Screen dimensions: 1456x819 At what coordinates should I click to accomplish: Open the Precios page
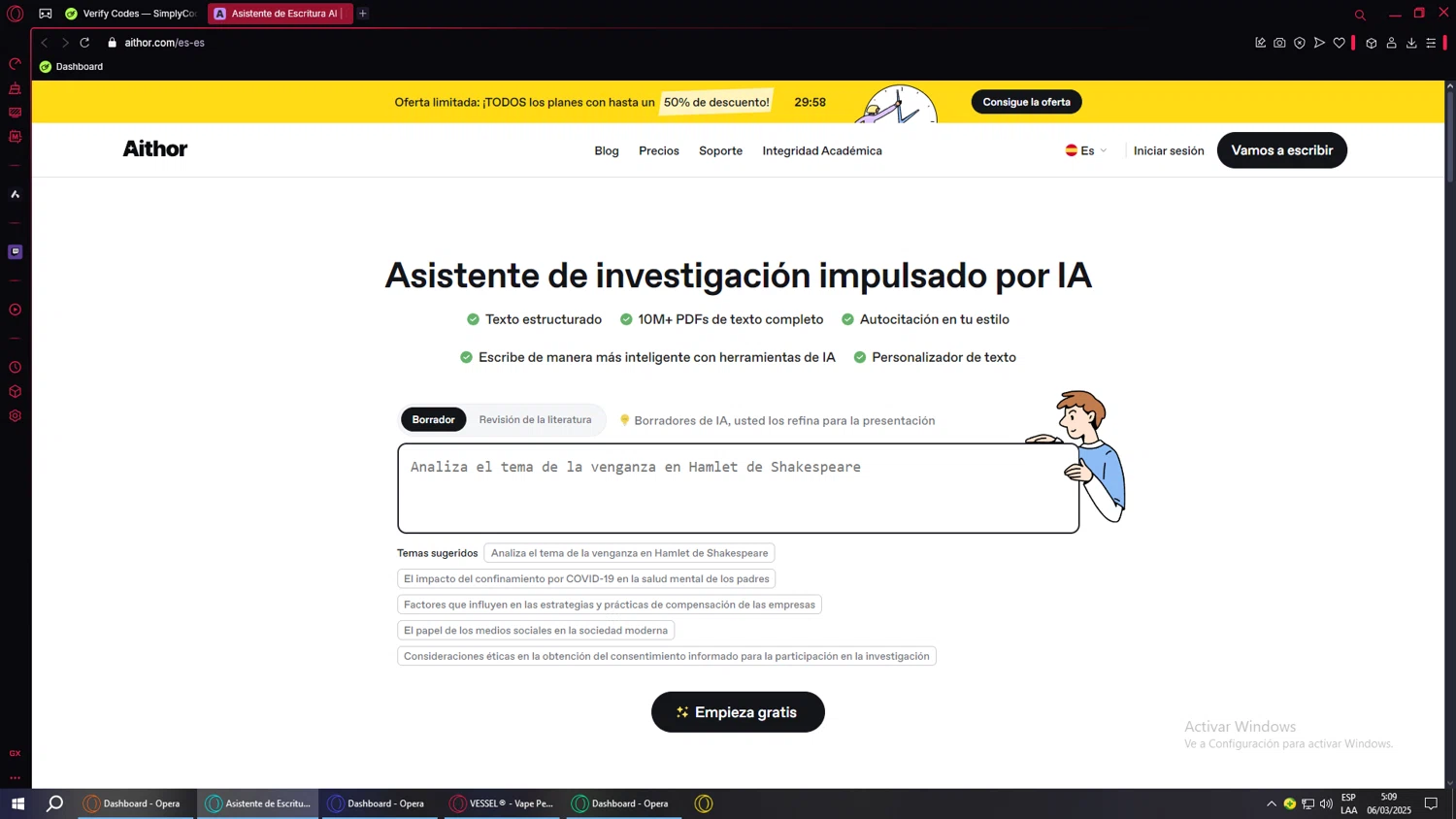click(659, 150)
